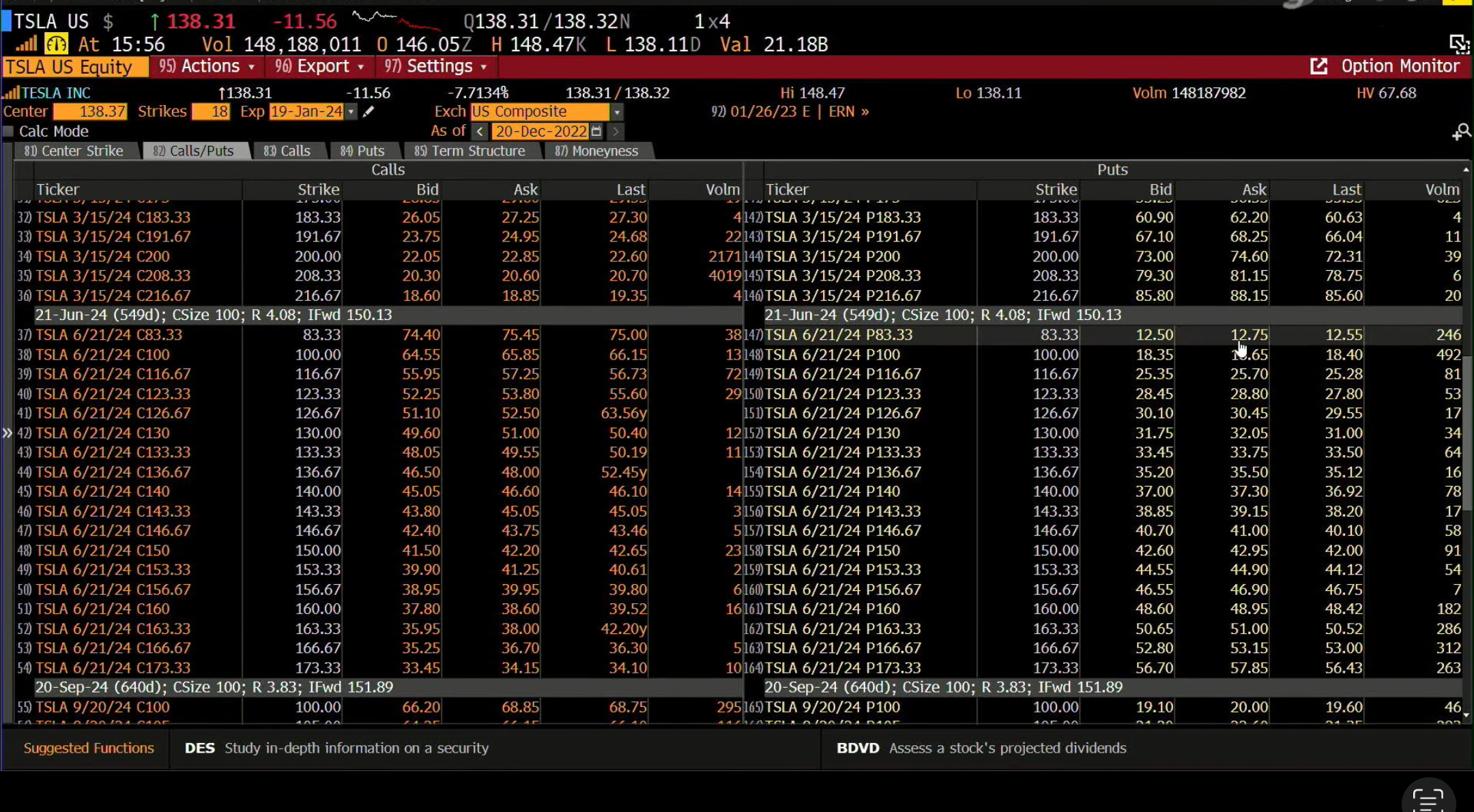Click the pencil edit icon next to Exp date
The height and width of the screenshot is (812, 1474).
[x=369, y=112]
